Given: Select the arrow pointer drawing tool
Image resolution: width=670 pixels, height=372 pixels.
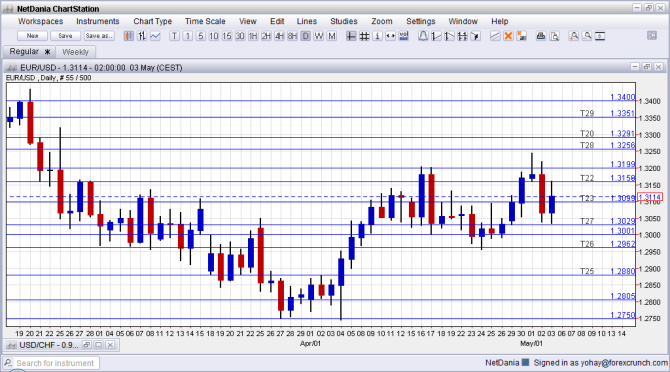Looking at the screenshot, I should (x=476, y=36).
